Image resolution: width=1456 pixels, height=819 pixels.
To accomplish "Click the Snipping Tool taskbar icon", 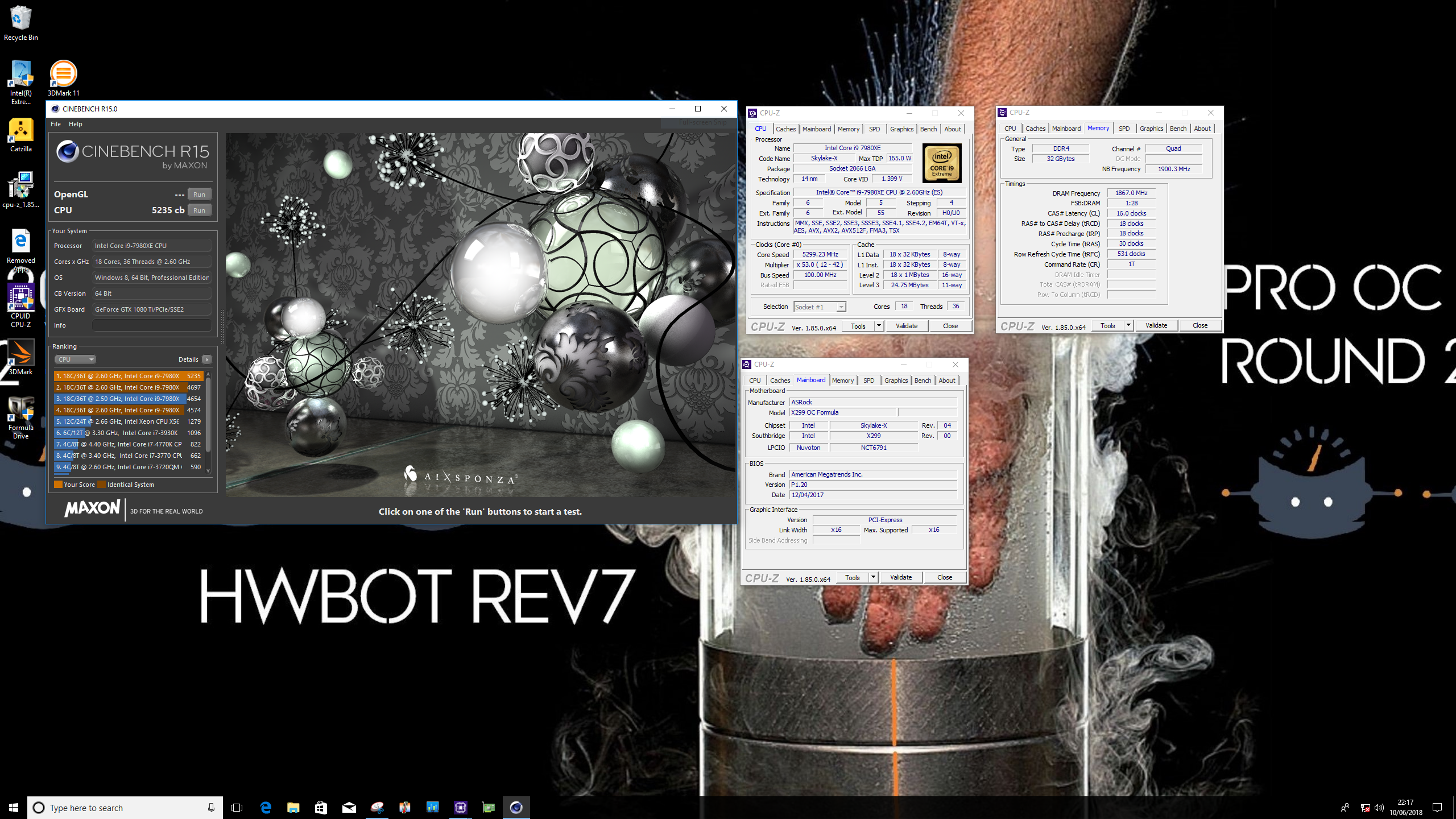I will 377,808.
